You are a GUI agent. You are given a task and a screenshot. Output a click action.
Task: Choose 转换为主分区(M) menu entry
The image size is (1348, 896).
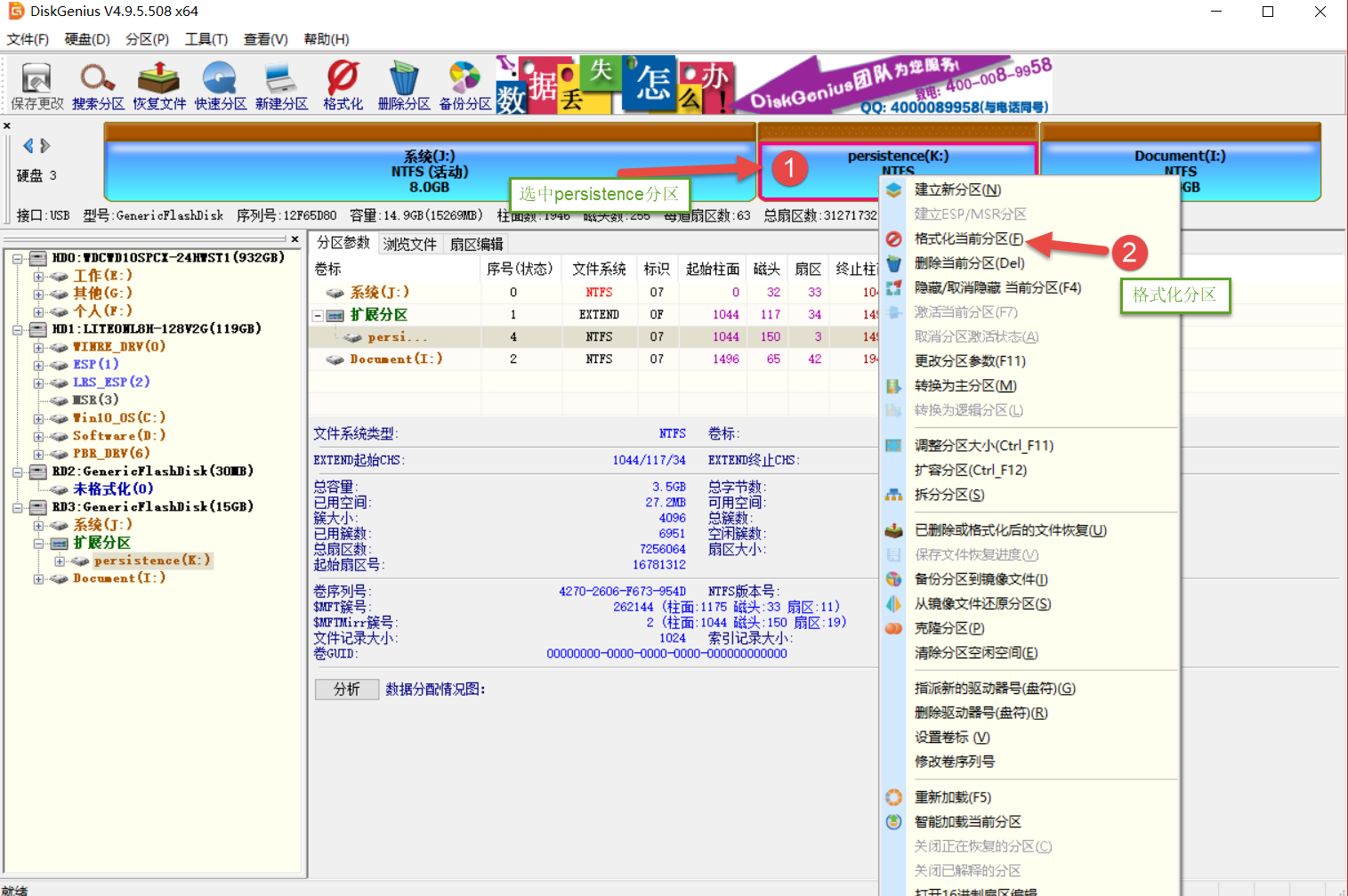click(1029, 385)
